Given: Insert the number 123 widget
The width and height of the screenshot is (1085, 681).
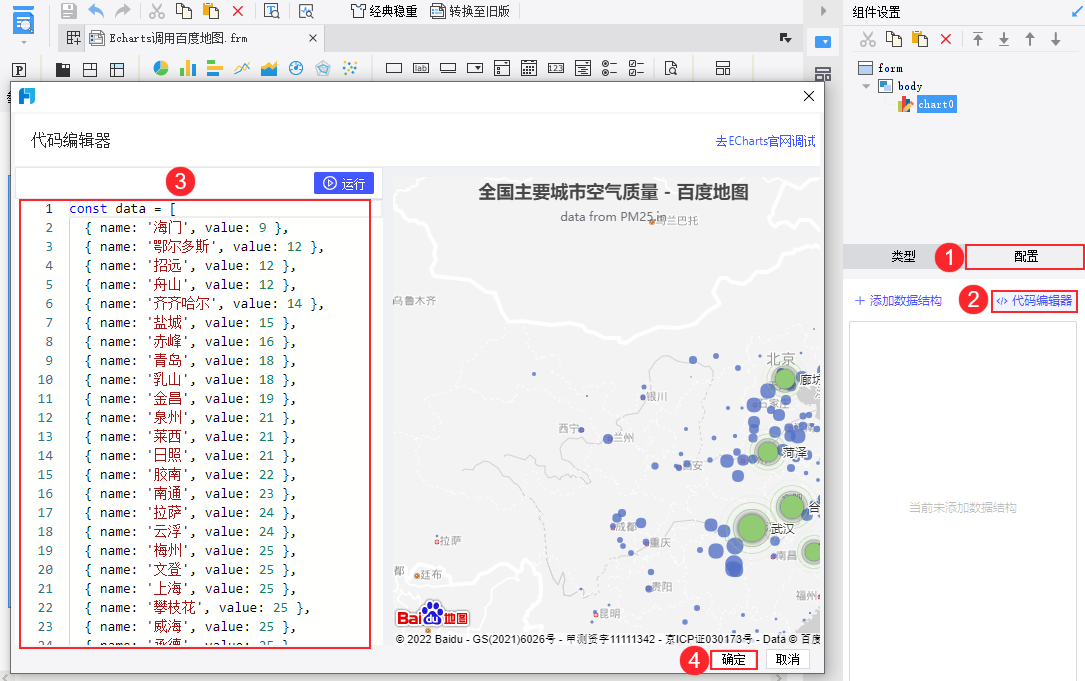Looking at the screenshot, I should point(556,68).
